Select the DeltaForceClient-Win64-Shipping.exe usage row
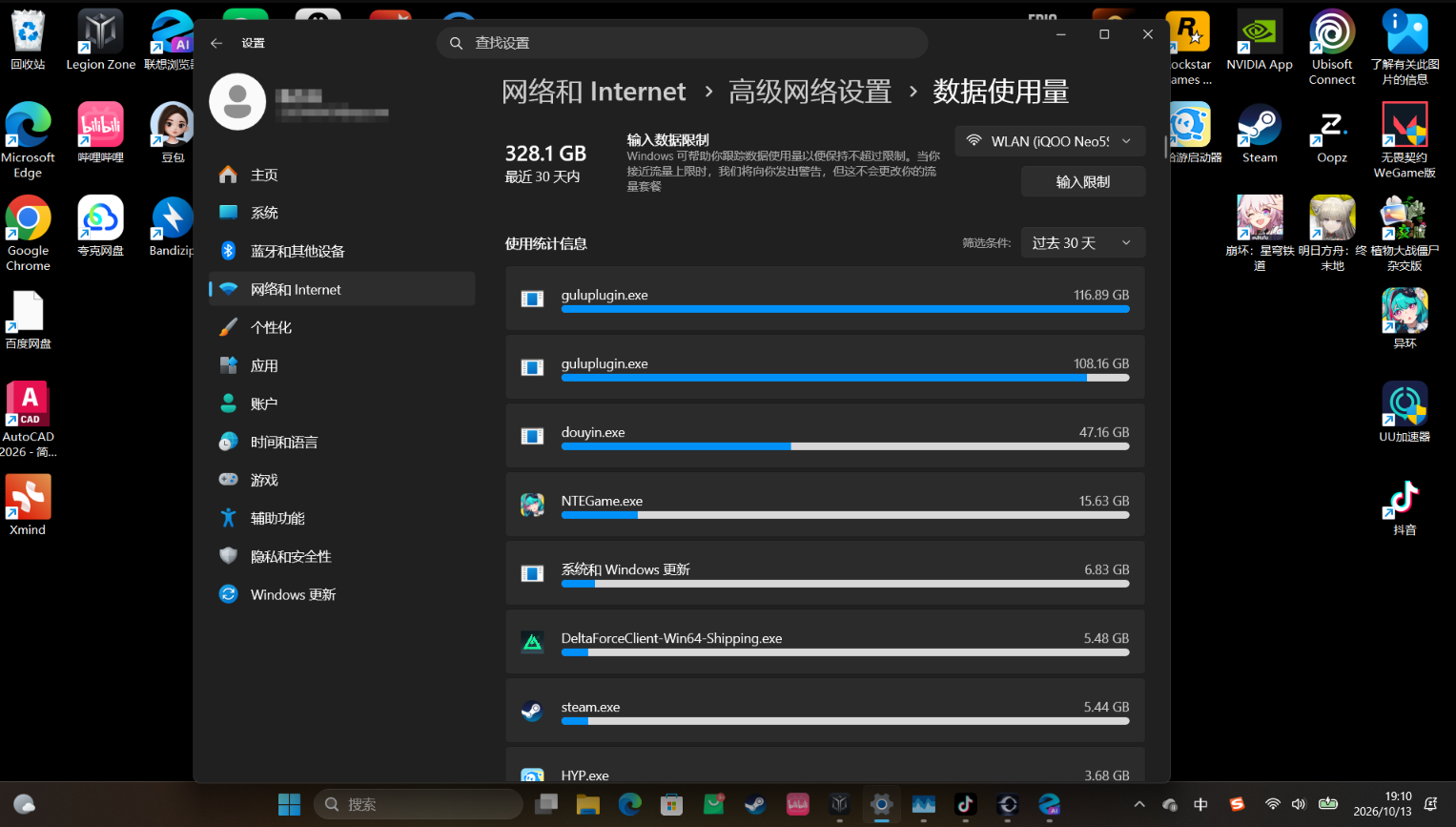The image size is (1456, 827). pyautogui.click(x=826, y=642)
